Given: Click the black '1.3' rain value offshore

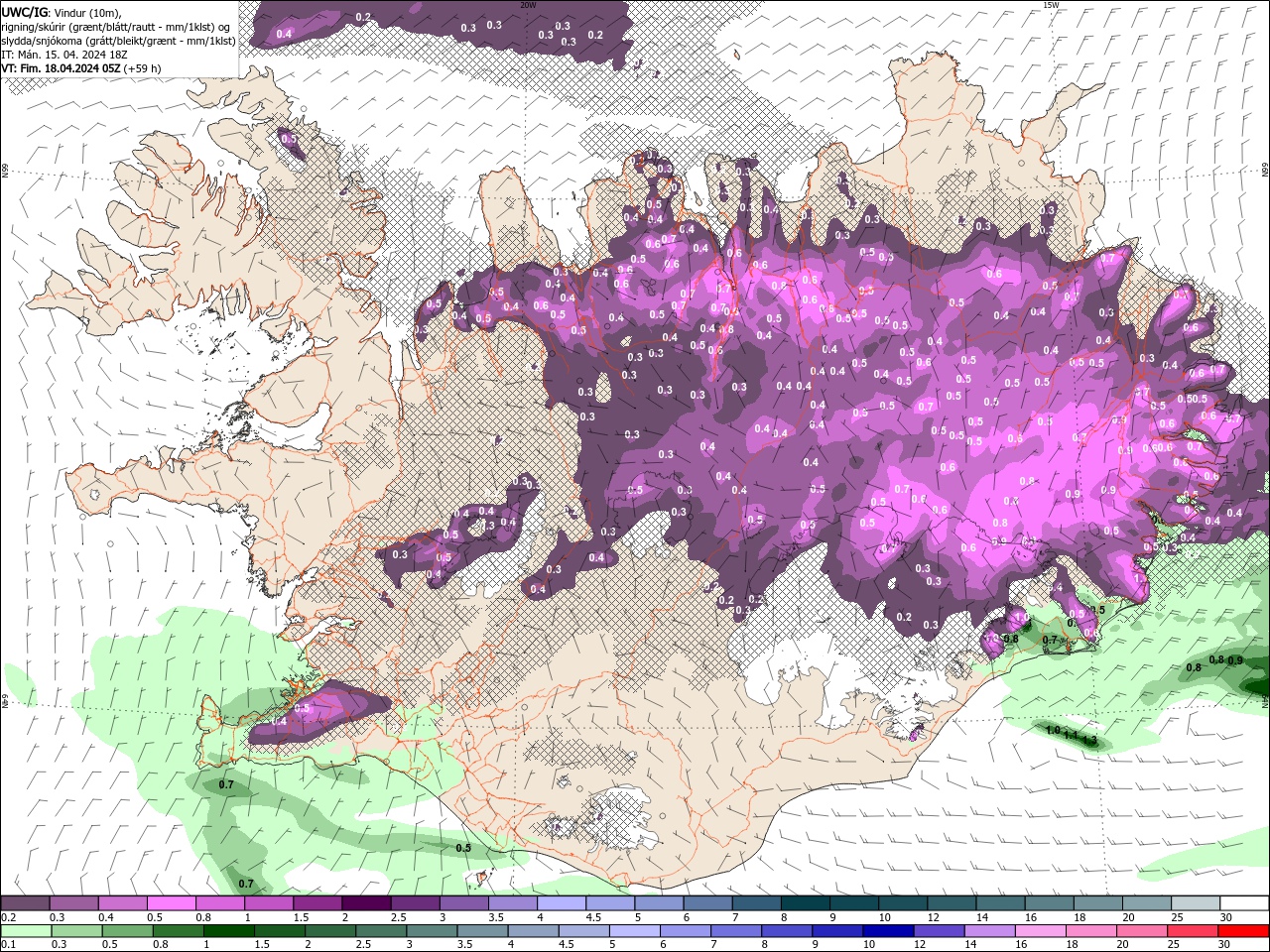Looking at the screenshot, I should pos(1089,740).
